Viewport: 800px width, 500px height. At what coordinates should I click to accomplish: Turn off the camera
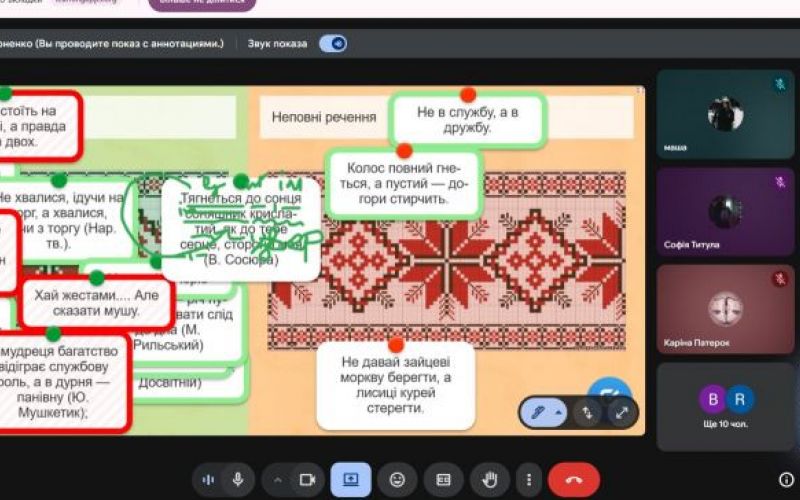pyautogui.click(x=307, y=479)
